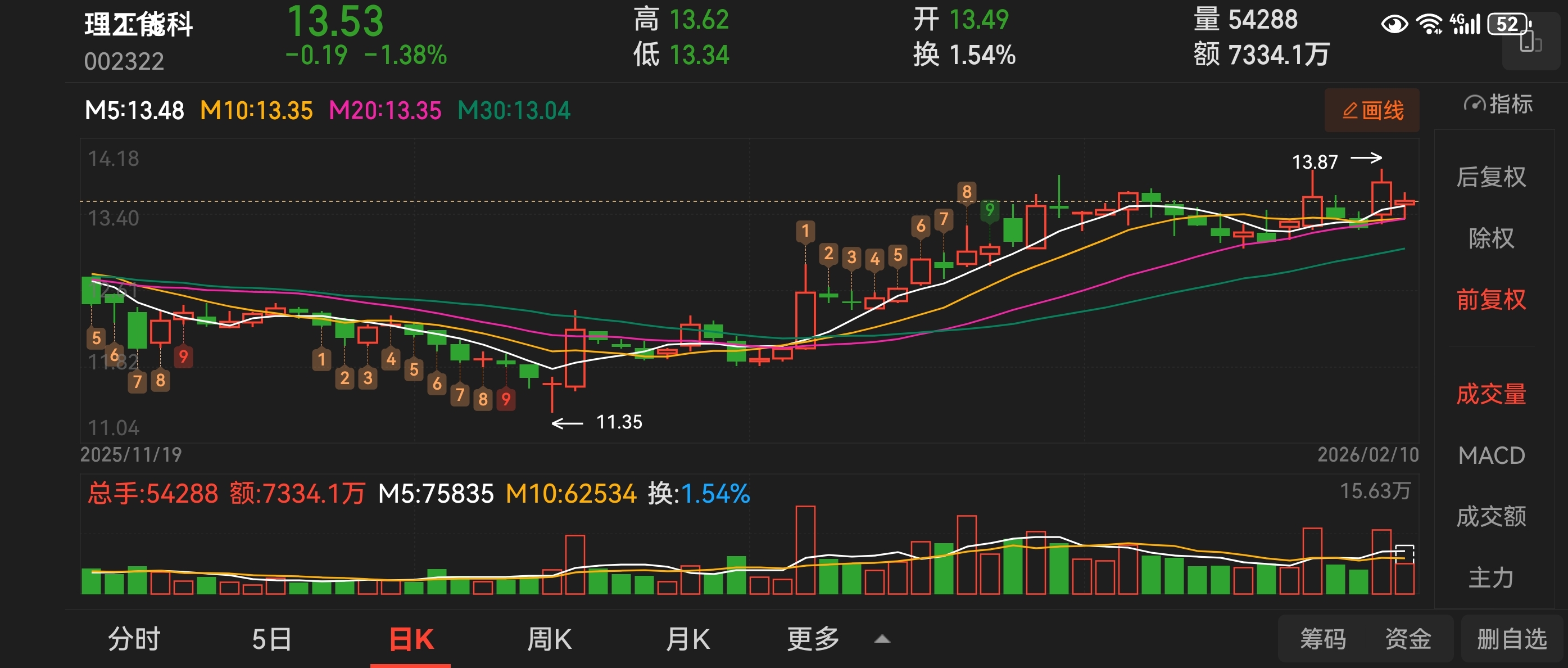Tap the eye icon in status bar
This screenshot has width=1568, height=668.
1394,24
